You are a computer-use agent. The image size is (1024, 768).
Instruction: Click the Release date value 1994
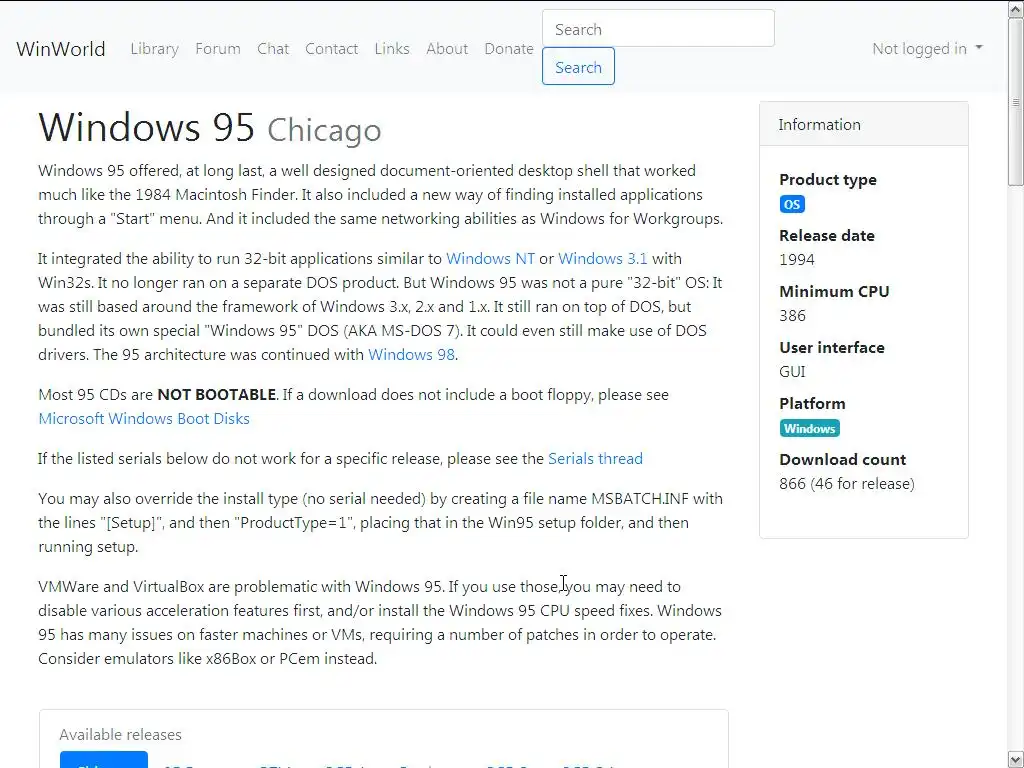tap(797, 260)
